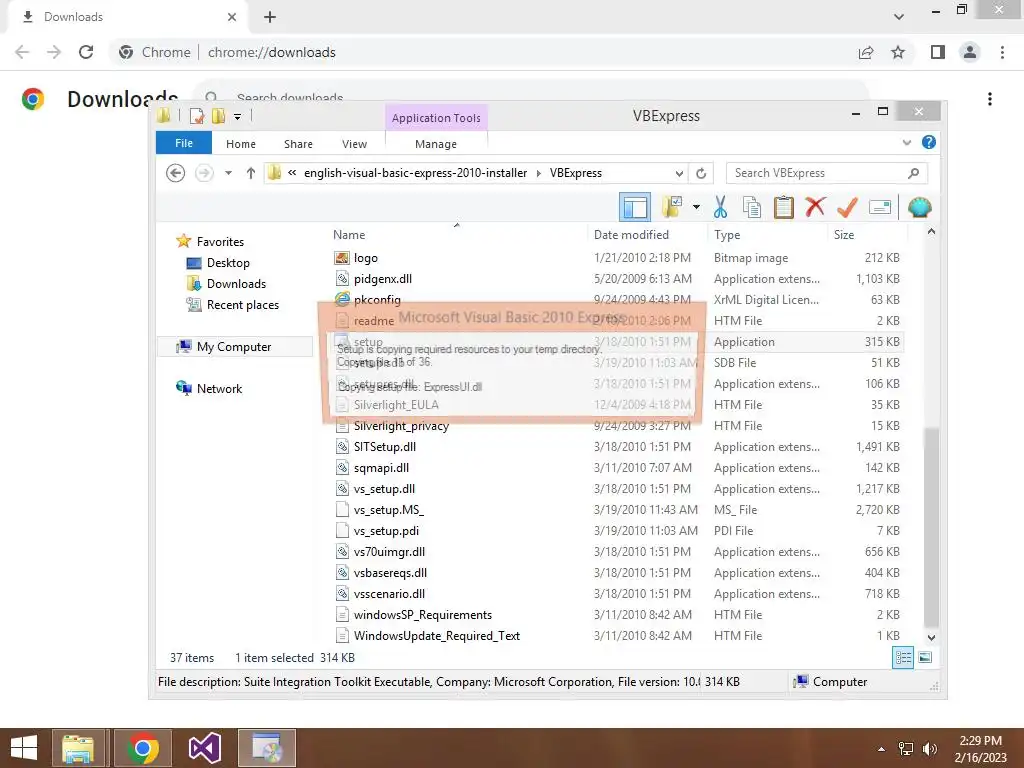Click the red X Delete icon

point(815,208)
